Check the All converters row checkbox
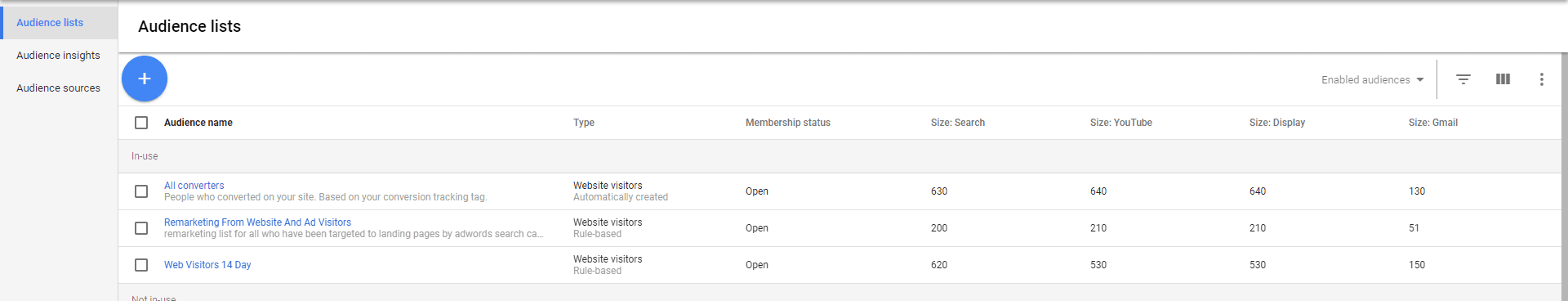The image size is (1568, 301). pyautogui.click(x=141, y=191)
